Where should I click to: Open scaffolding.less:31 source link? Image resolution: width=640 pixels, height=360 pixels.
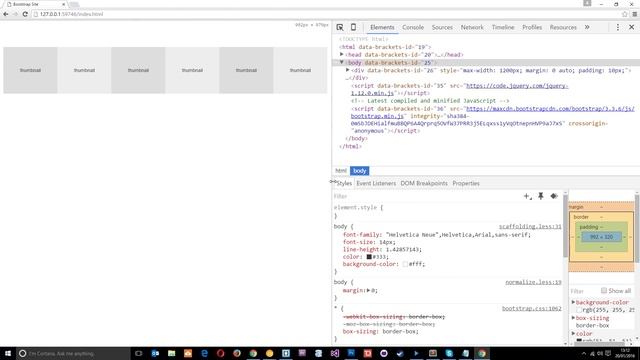click(530, 227)
